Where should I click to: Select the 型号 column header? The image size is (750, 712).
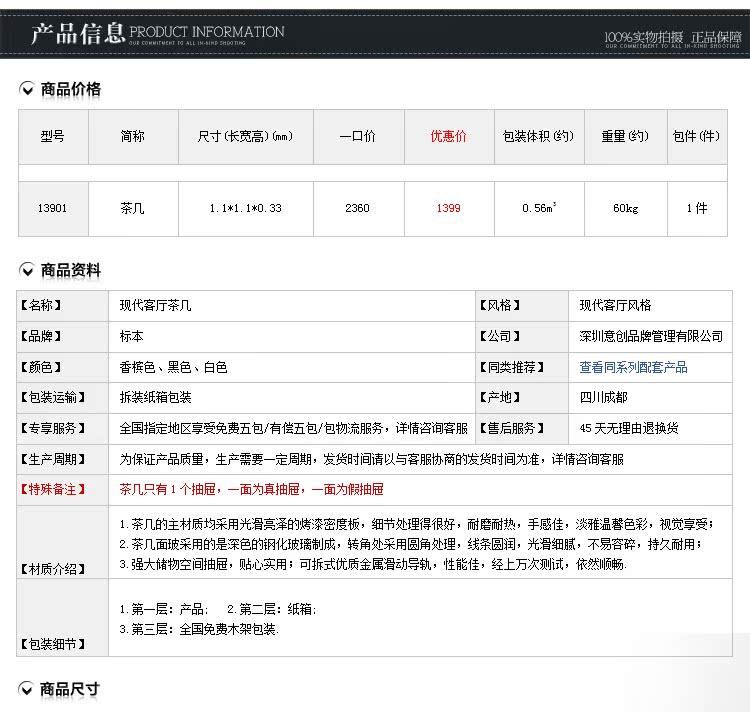(52, 136)
